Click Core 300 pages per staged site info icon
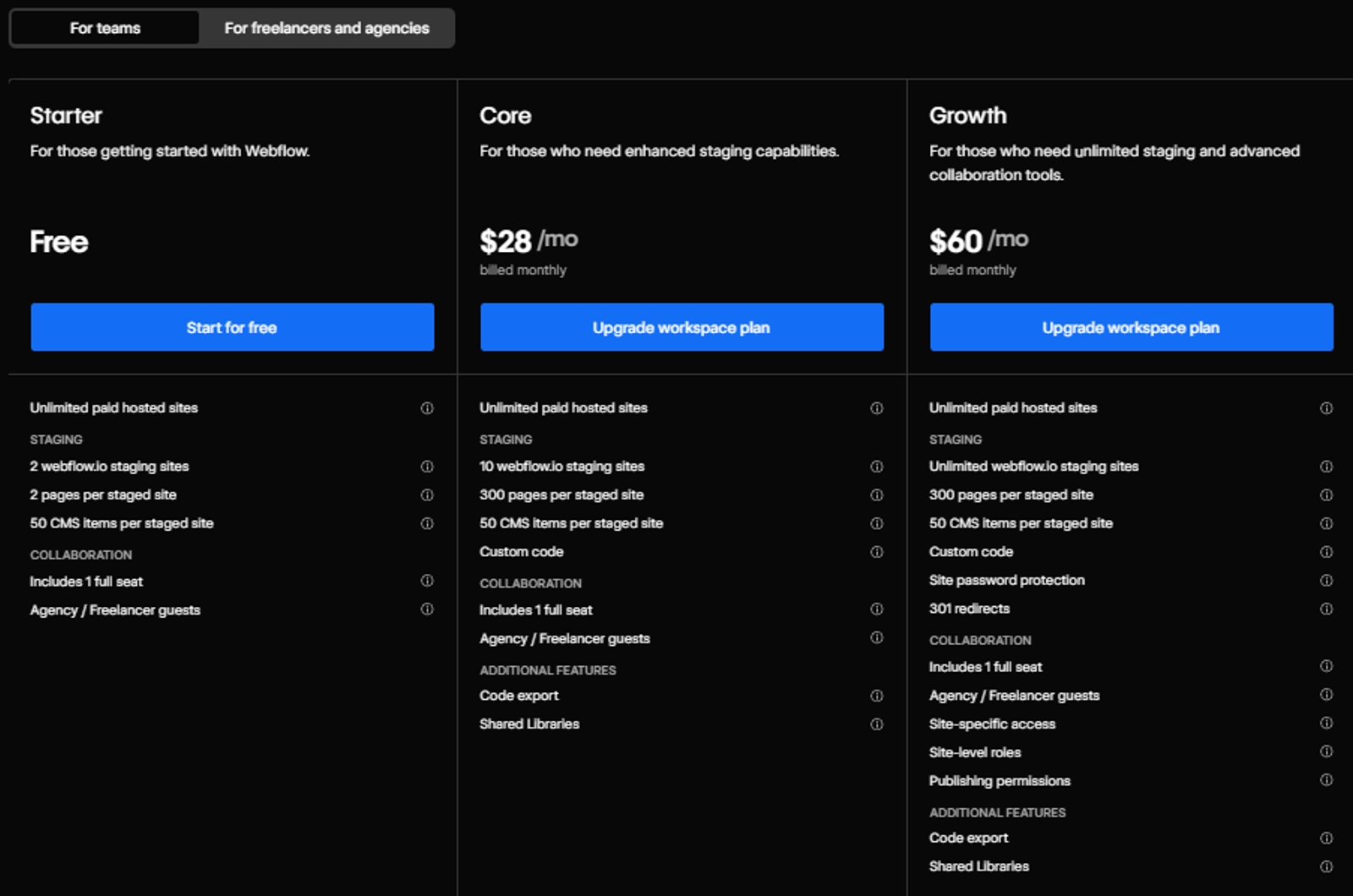 (x=877, y=495)
